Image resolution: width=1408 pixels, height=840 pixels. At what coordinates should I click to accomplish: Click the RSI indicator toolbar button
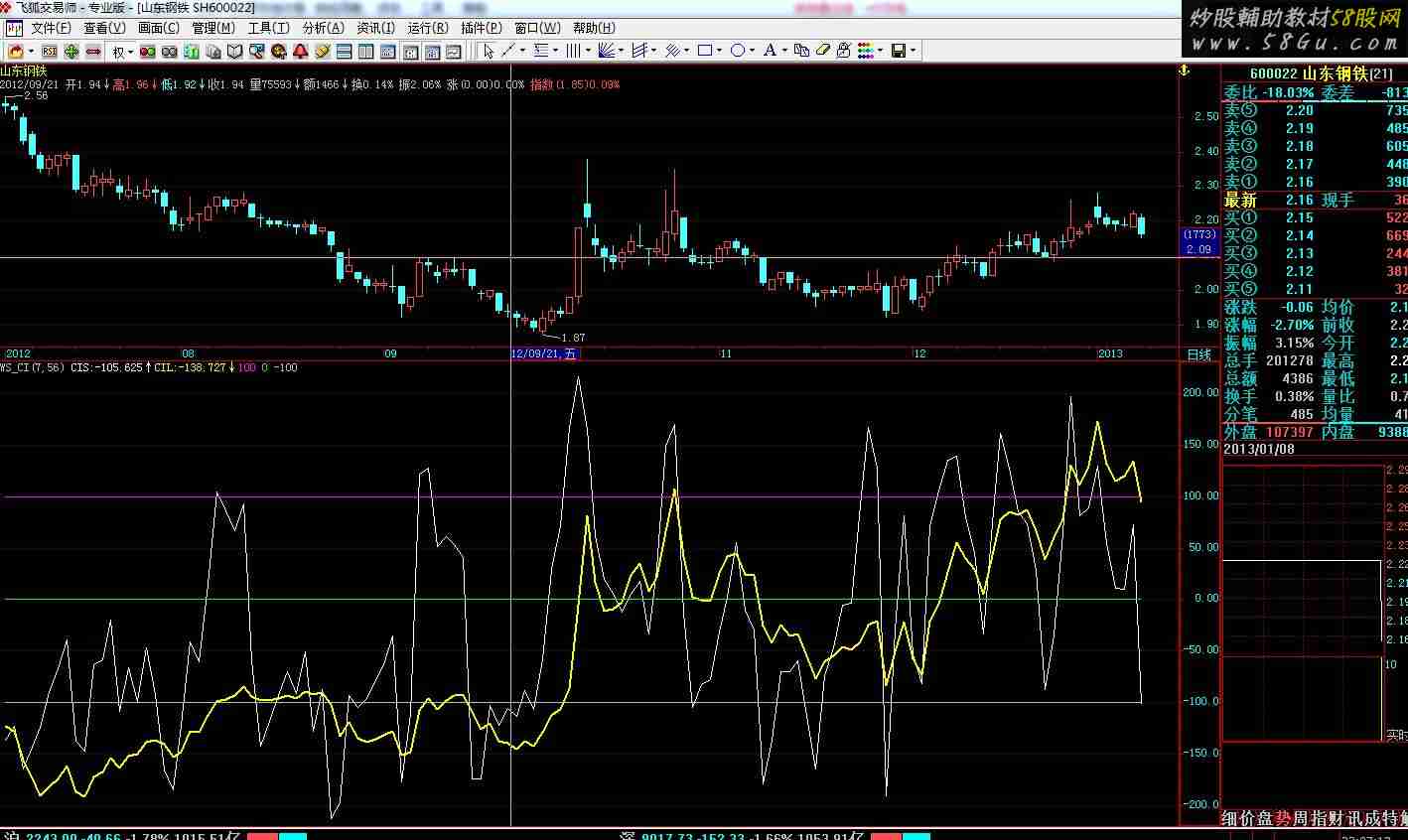point(50,51)
